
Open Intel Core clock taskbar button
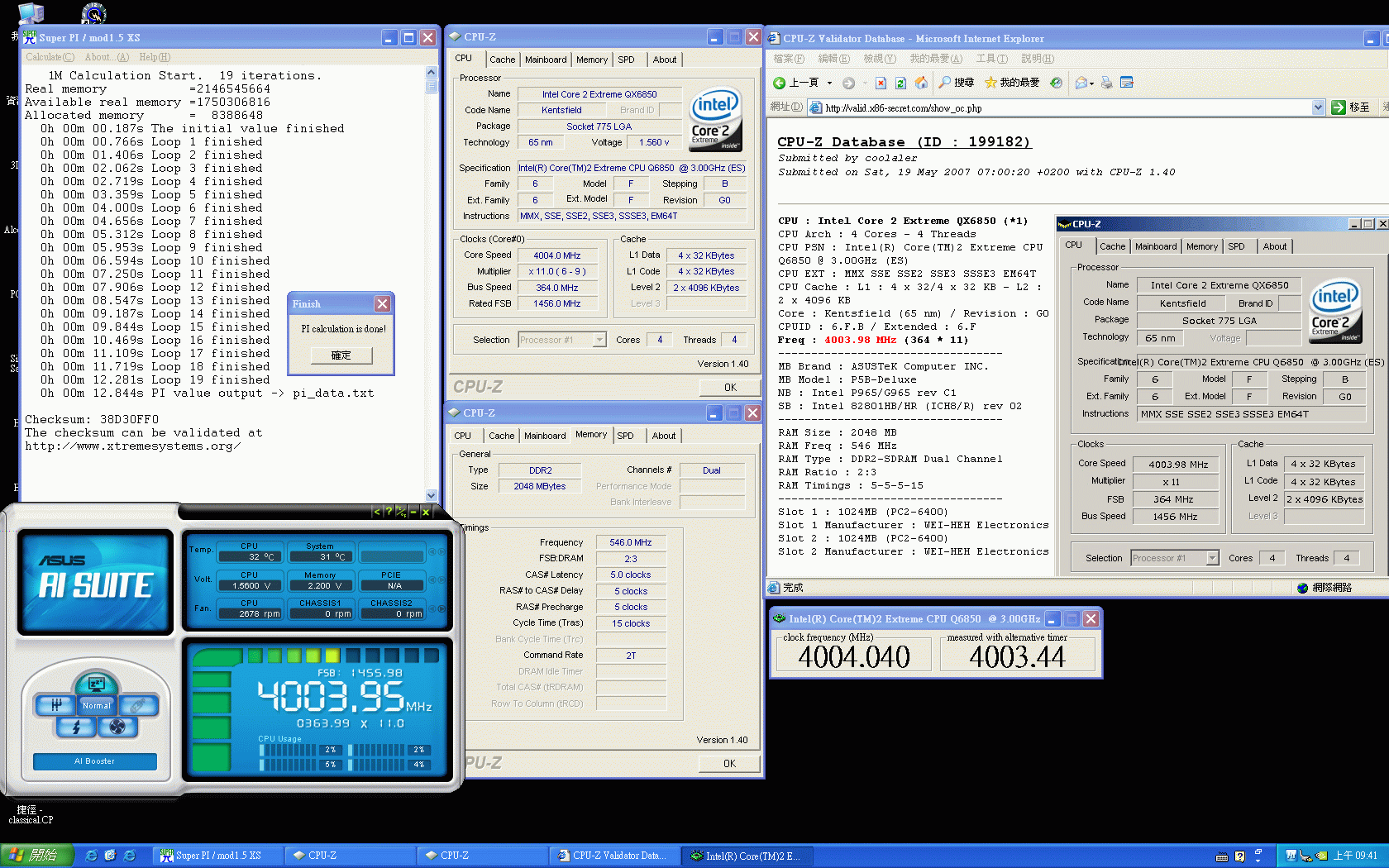coord(747,856)
